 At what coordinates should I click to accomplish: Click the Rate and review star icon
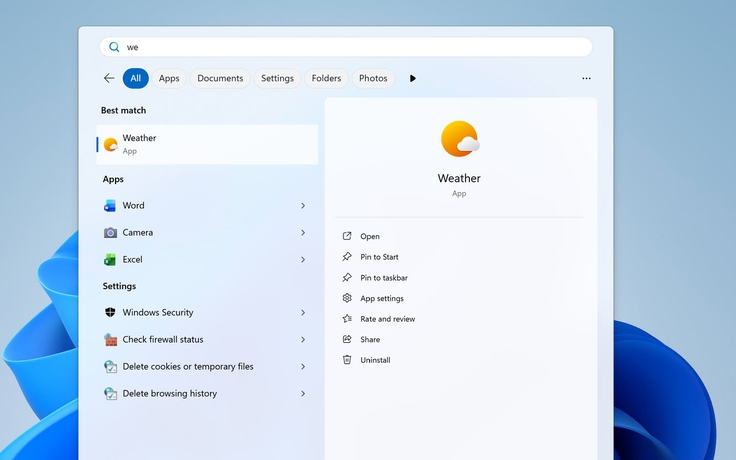click(347, 319)
